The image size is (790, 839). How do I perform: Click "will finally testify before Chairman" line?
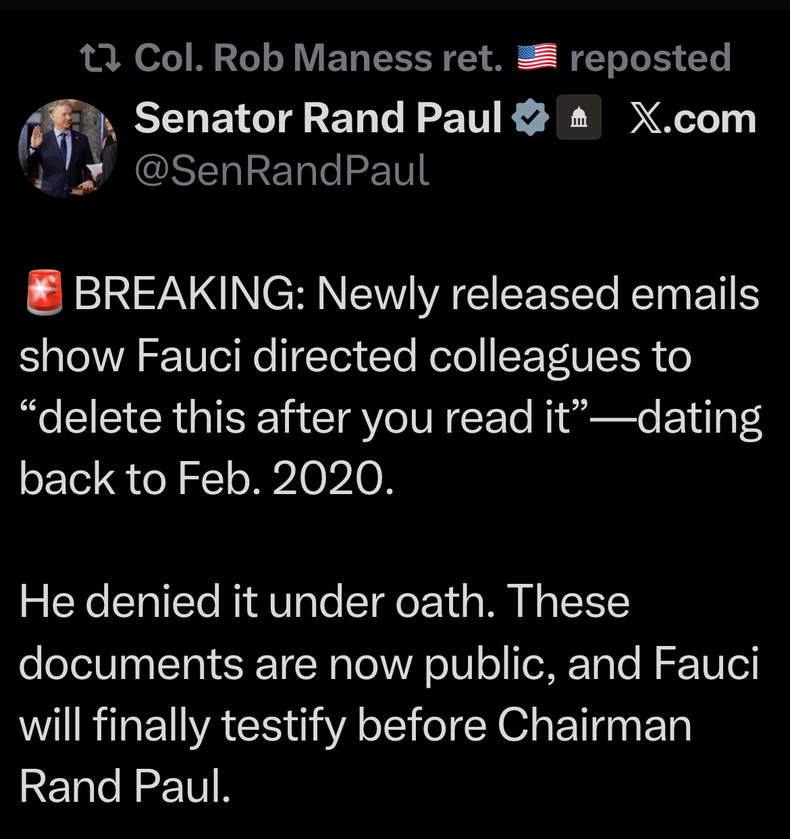tap(355, 726)
